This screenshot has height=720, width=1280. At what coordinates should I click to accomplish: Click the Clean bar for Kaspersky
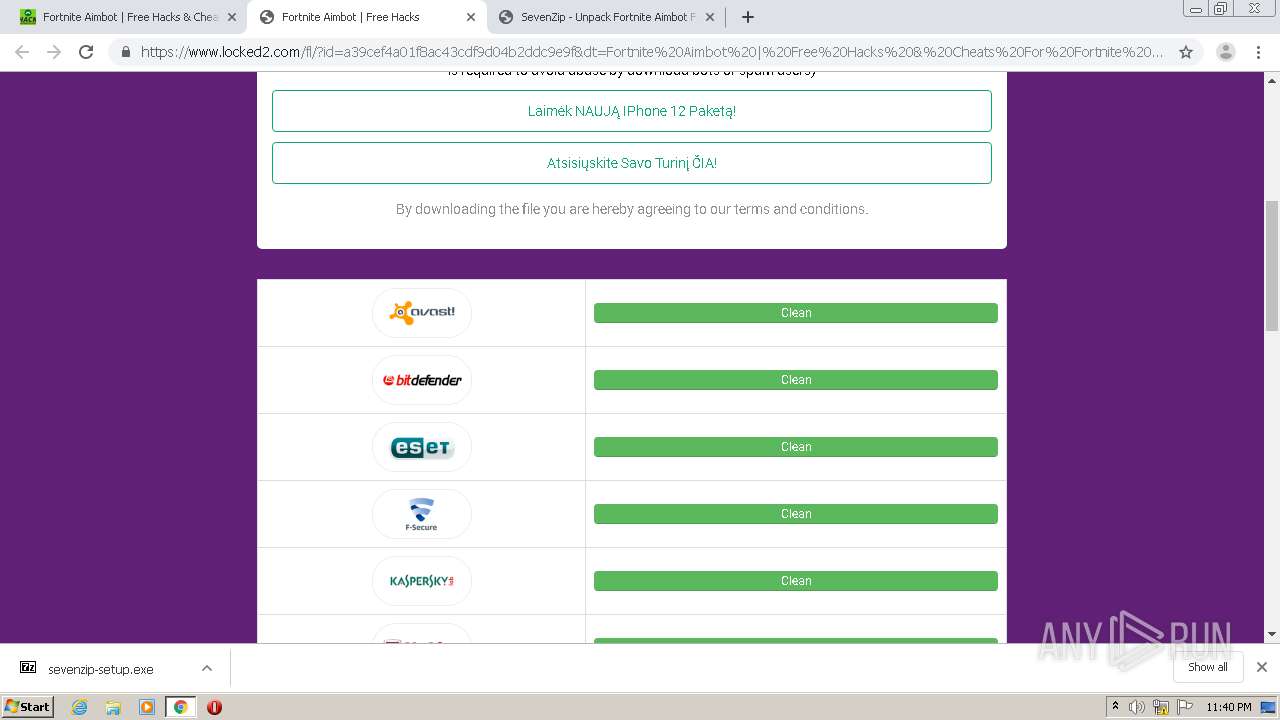[796, 581]
